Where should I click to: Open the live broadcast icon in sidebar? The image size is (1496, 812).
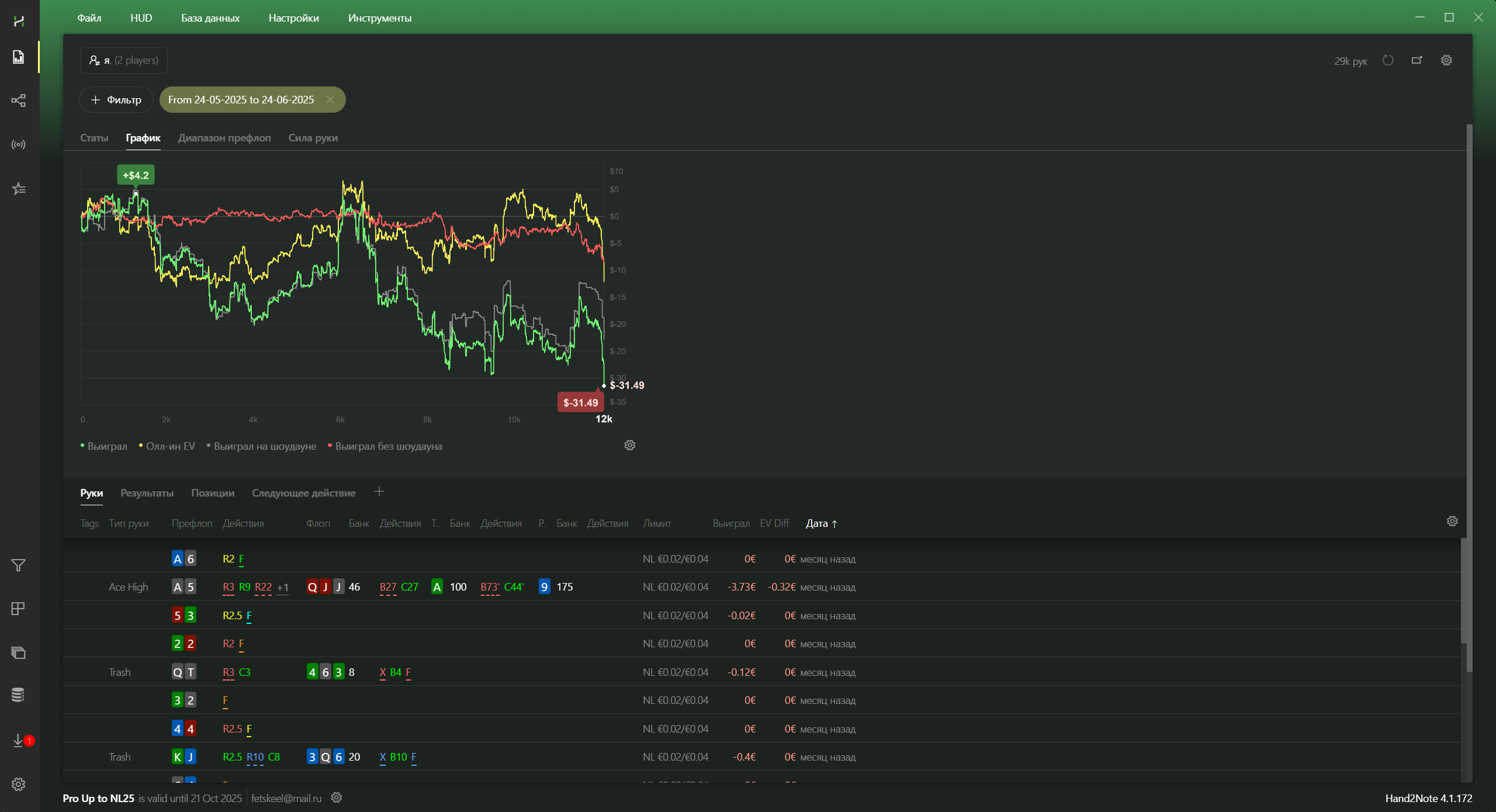pos(19,144)
